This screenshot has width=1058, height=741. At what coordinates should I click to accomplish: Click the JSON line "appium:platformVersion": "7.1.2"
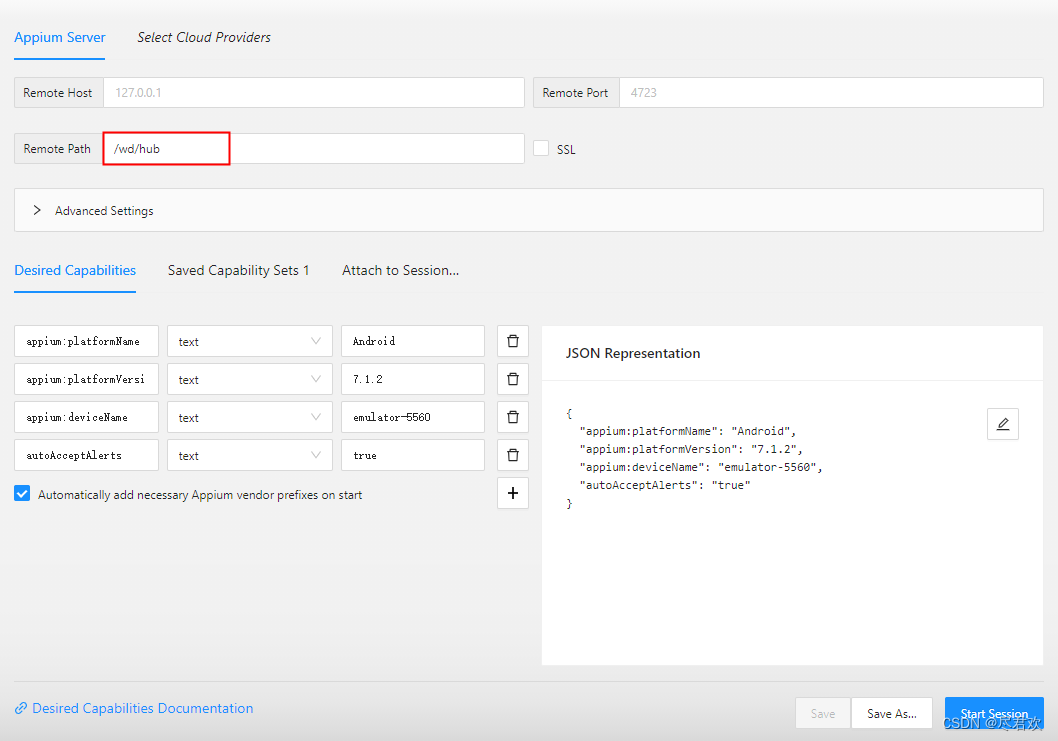(x=691, y=449)
